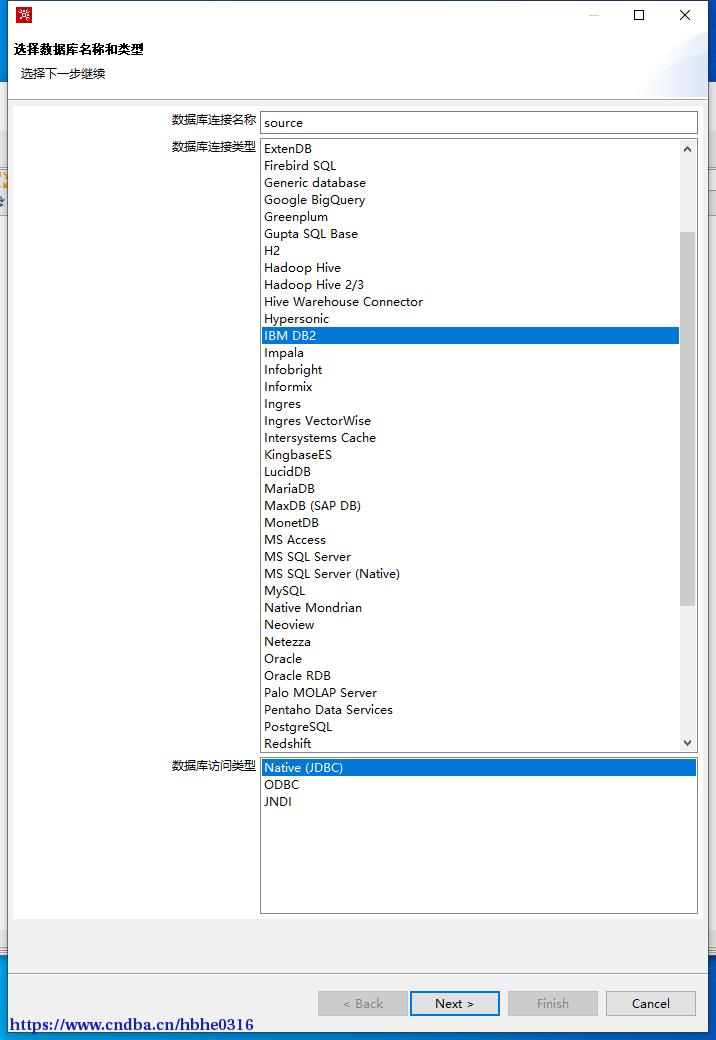Maximize the wizard window
This screenshot has width=716, height=1040.
[x=639, y=15]
